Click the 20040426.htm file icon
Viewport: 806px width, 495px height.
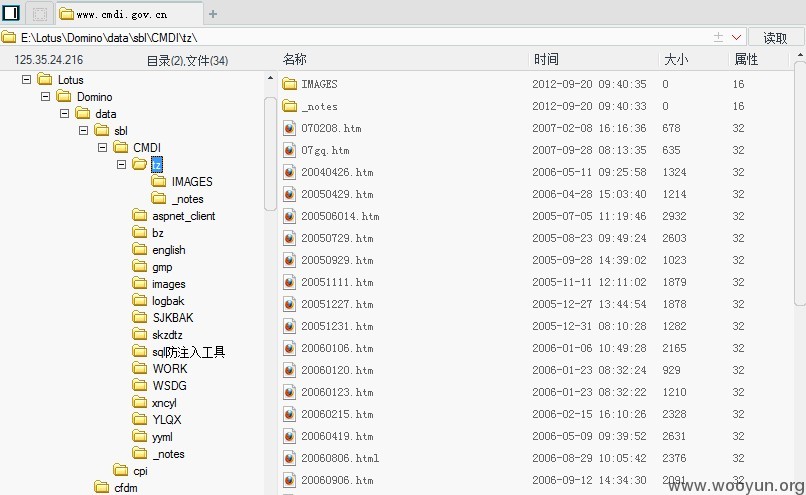pos(289,172)
